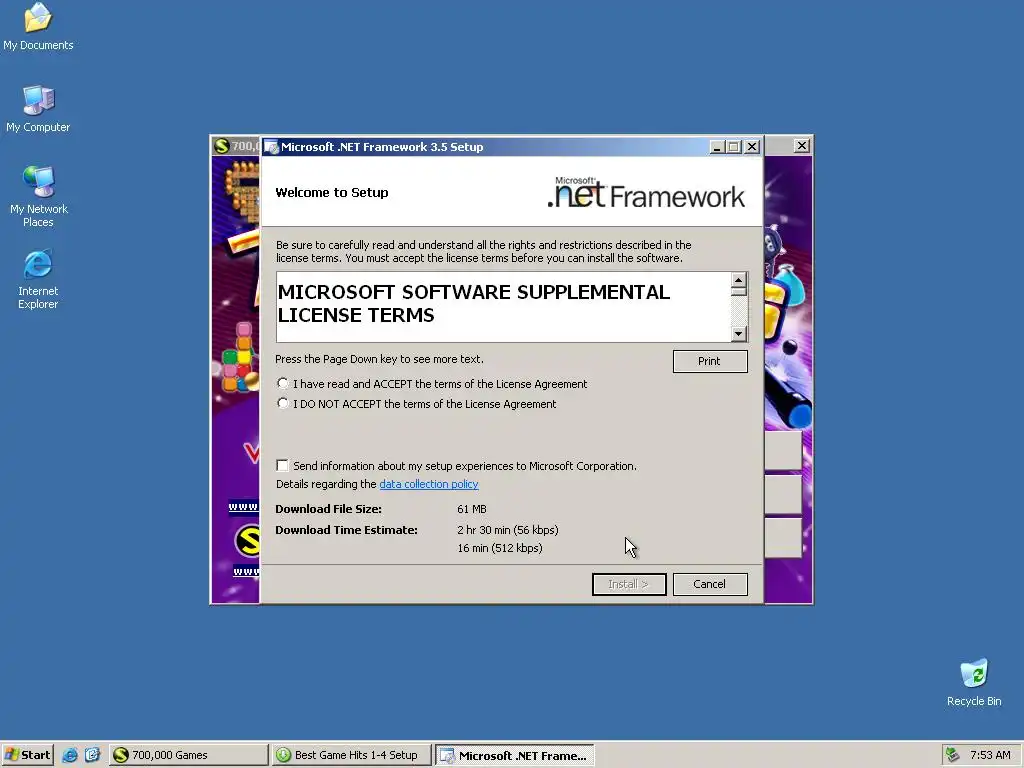Select the Recycle Bin desktop icon

pyautogui.click(x=974, y=682)
